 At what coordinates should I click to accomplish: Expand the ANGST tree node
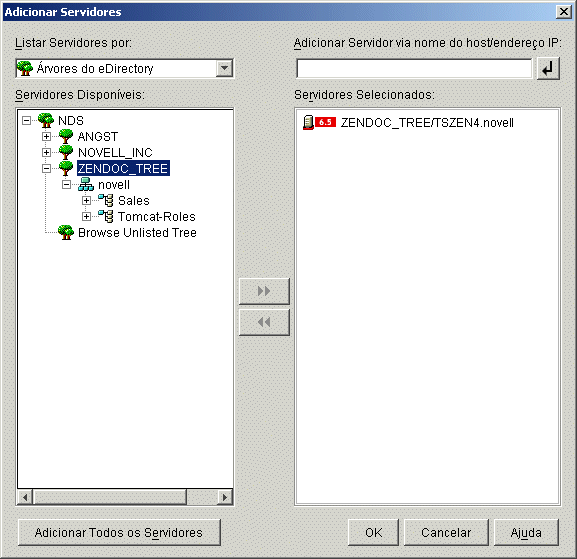(46, 137)
